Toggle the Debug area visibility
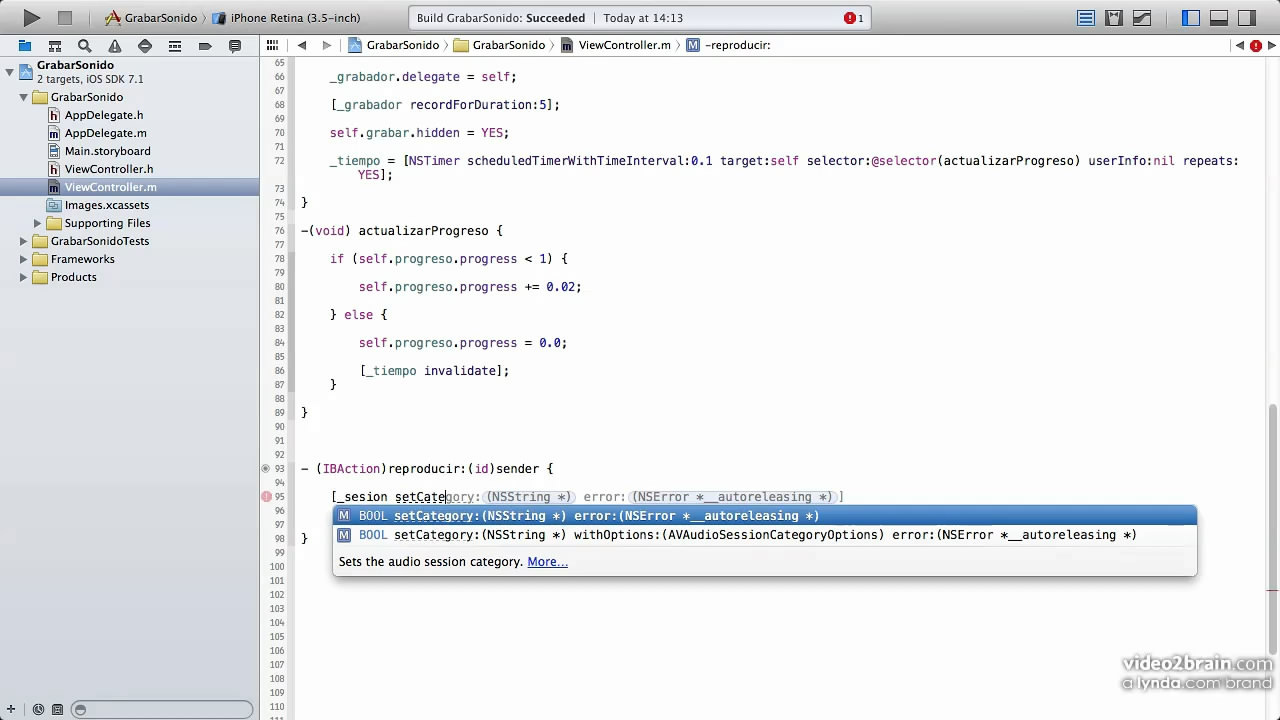1280x720 pixels. [x=1219, y=18]
